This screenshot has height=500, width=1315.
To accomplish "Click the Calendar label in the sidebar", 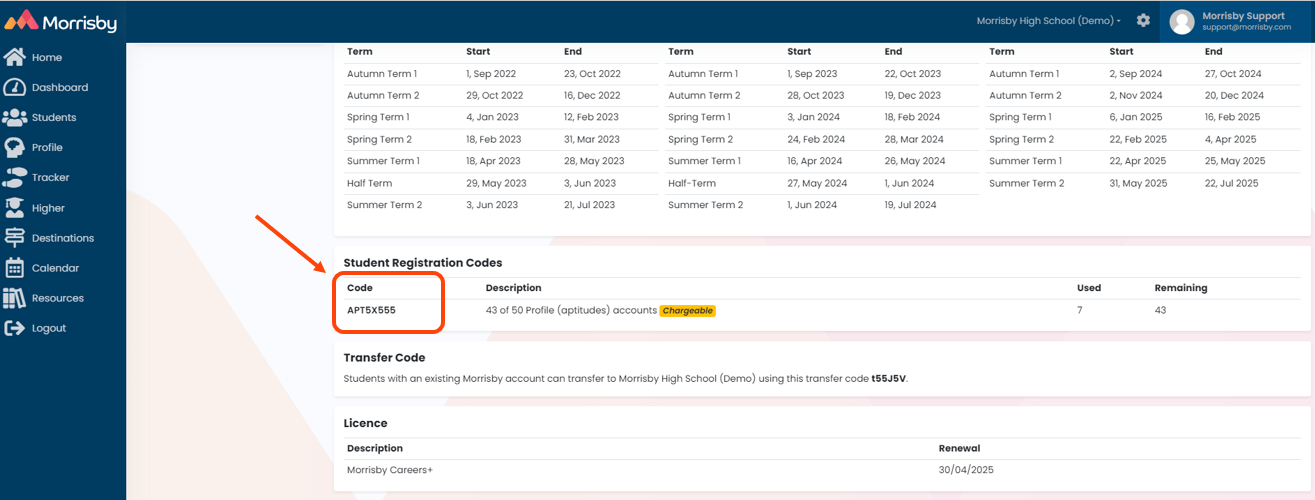I will pos(55,268).
